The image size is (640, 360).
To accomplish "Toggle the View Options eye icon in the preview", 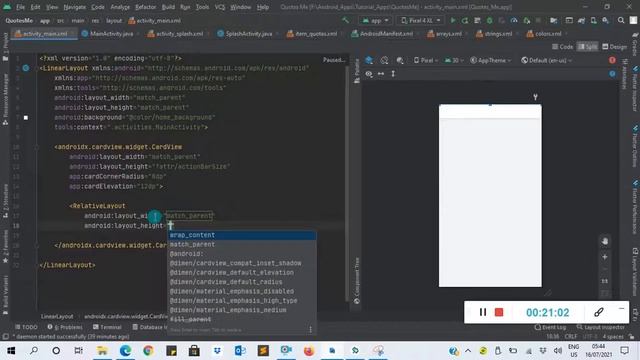I will 369,74.
